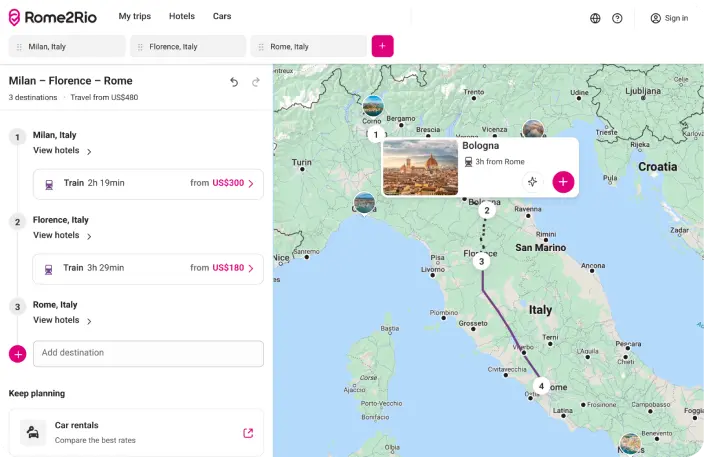Click step number 1 circle for Milan
This screenshot has height=457, width=704.
18,137
